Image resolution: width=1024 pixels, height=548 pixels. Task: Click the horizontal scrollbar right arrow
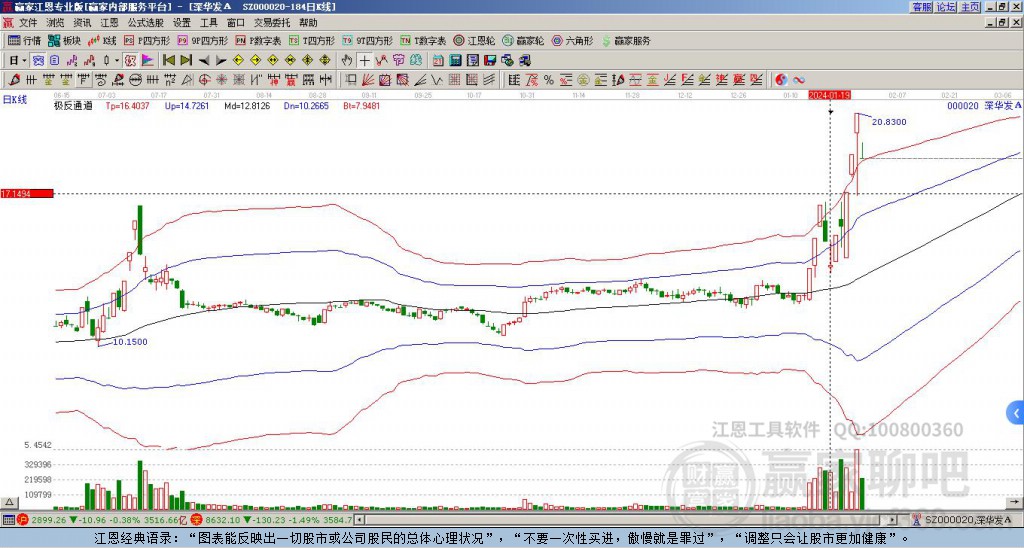893,520
